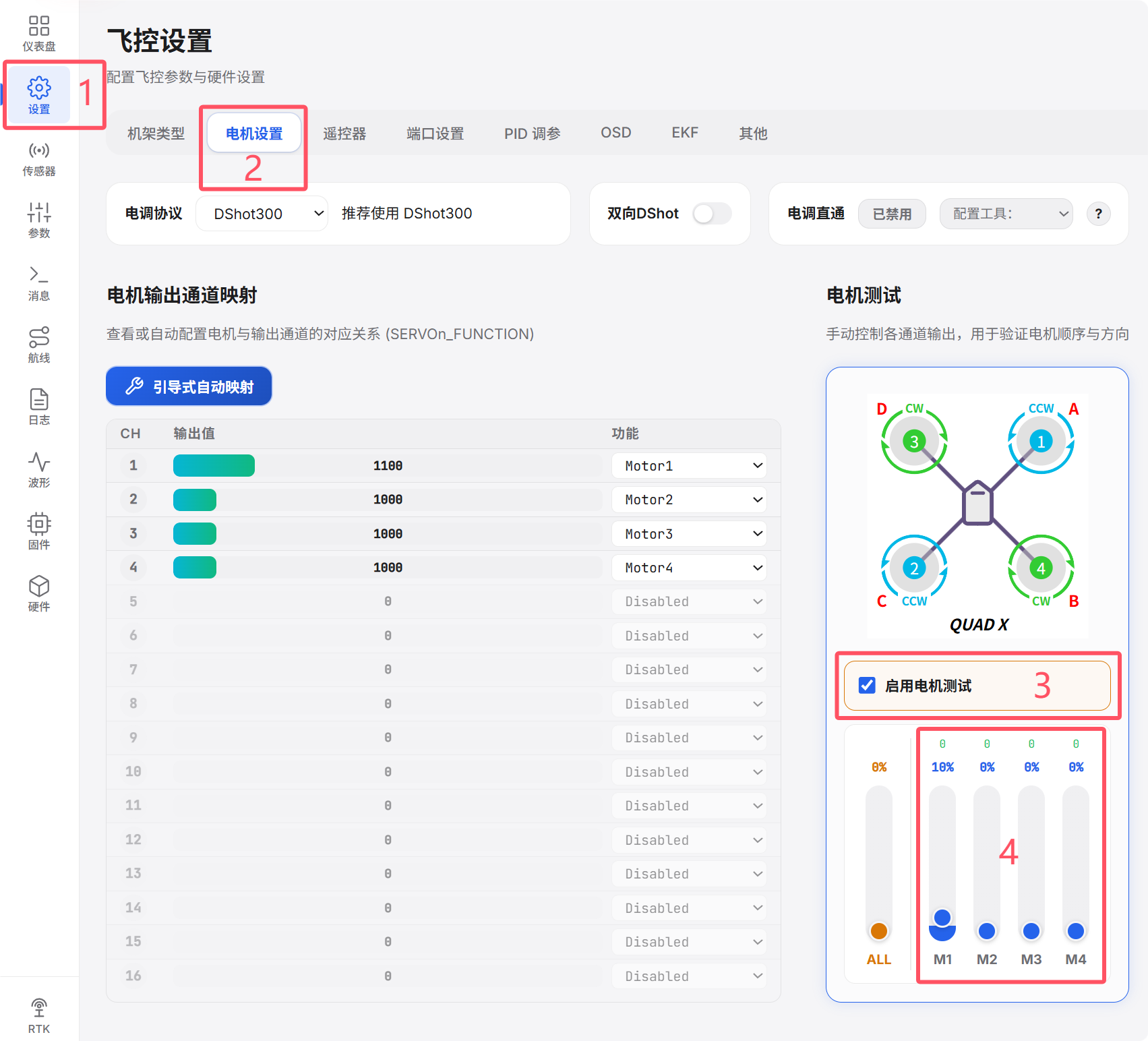Click the M2 motor slider handle
Viewport: 1148px width, 1041px height.
coord(987,931)
